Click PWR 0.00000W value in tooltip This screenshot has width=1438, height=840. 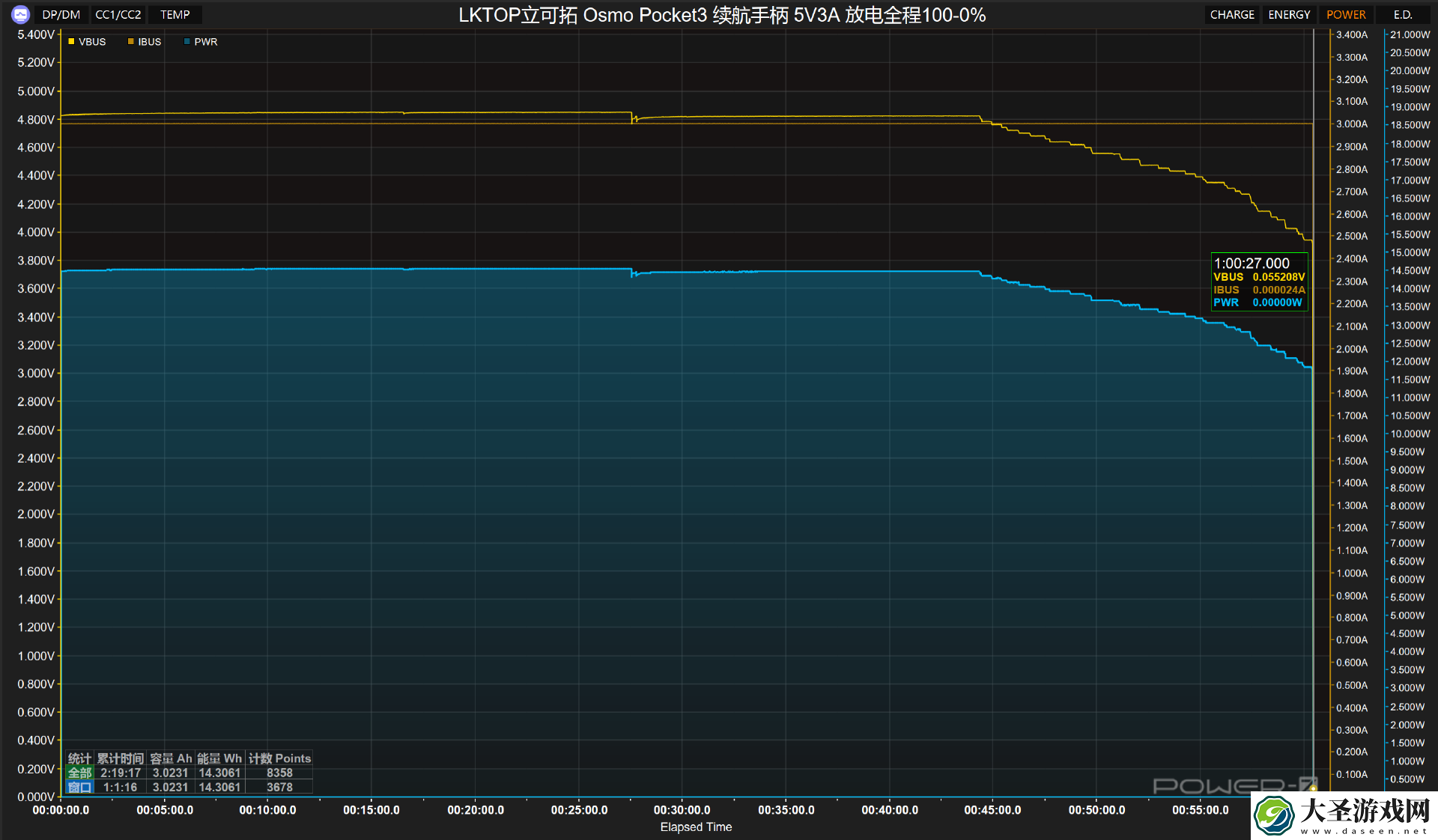1258,302
